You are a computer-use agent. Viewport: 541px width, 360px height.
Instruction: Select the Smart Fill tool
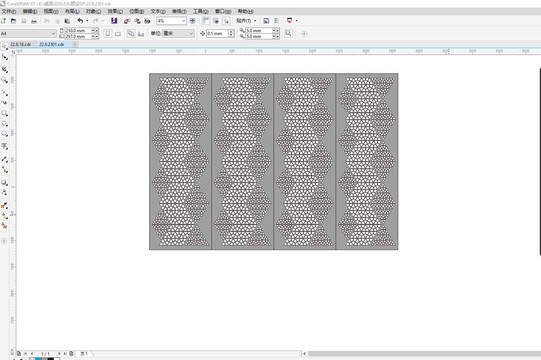click(4, 226)
